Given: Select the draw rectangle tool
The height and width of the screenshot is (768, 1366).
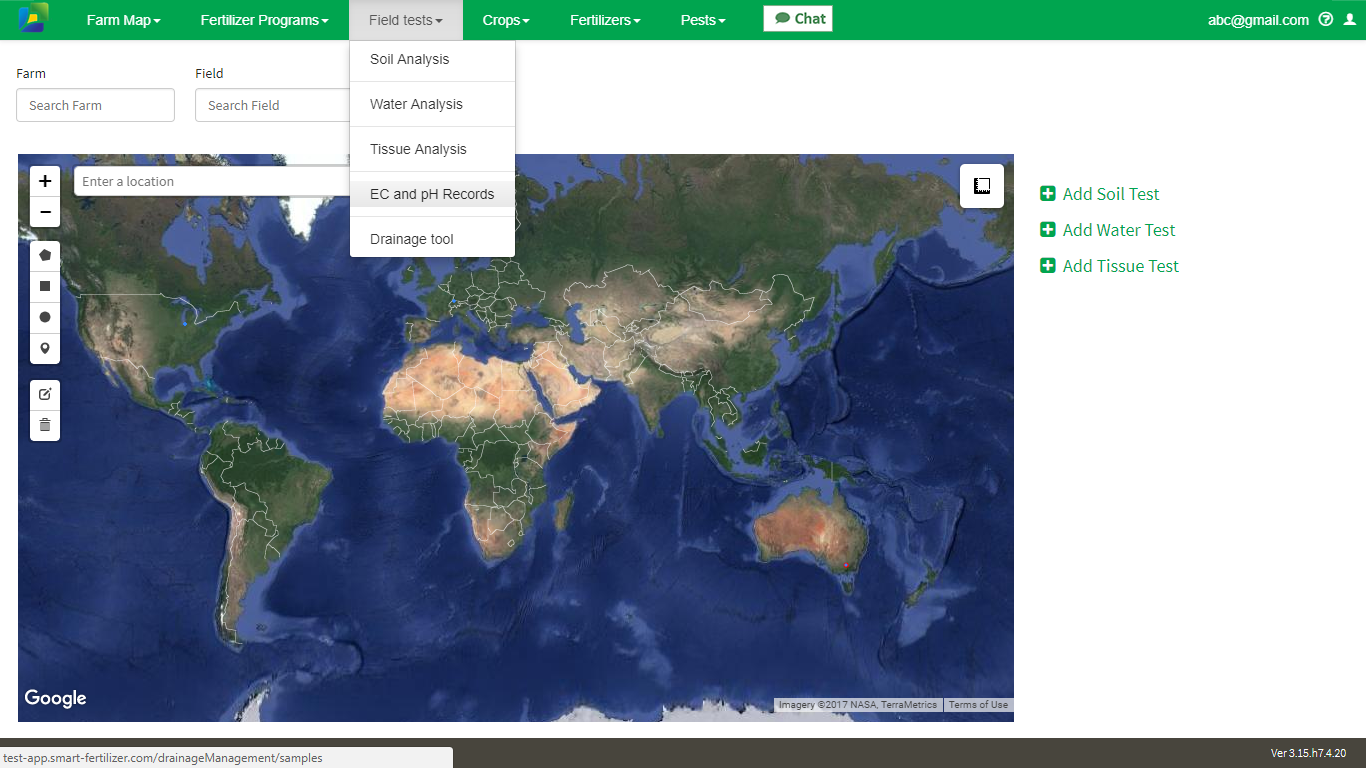Looking at the screenshot, I should tap(45, 287).
